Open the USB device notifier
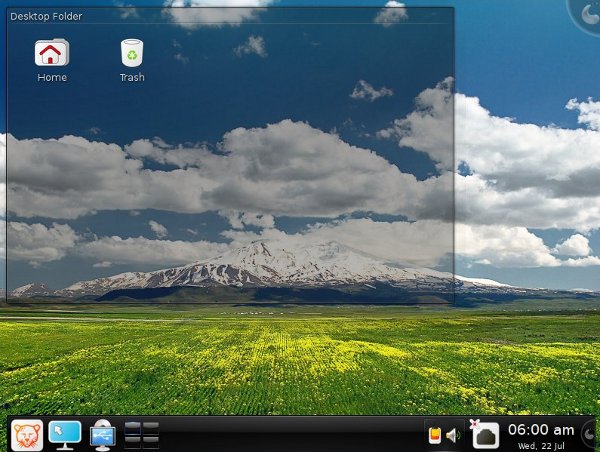The width and height of the screenshot is (600, 452). tap(103, 436)
